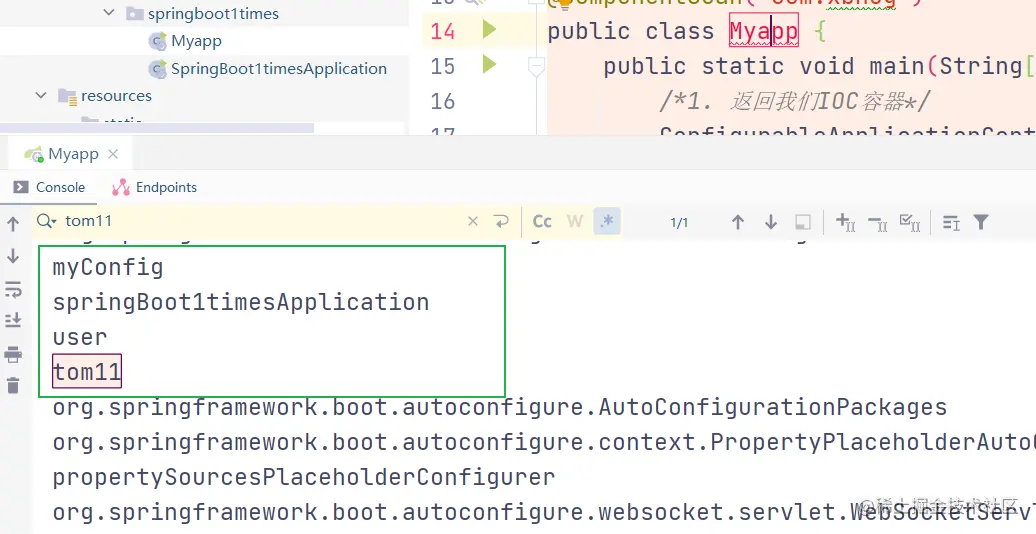Enable scroll to end in console

(x=13, y=321)
